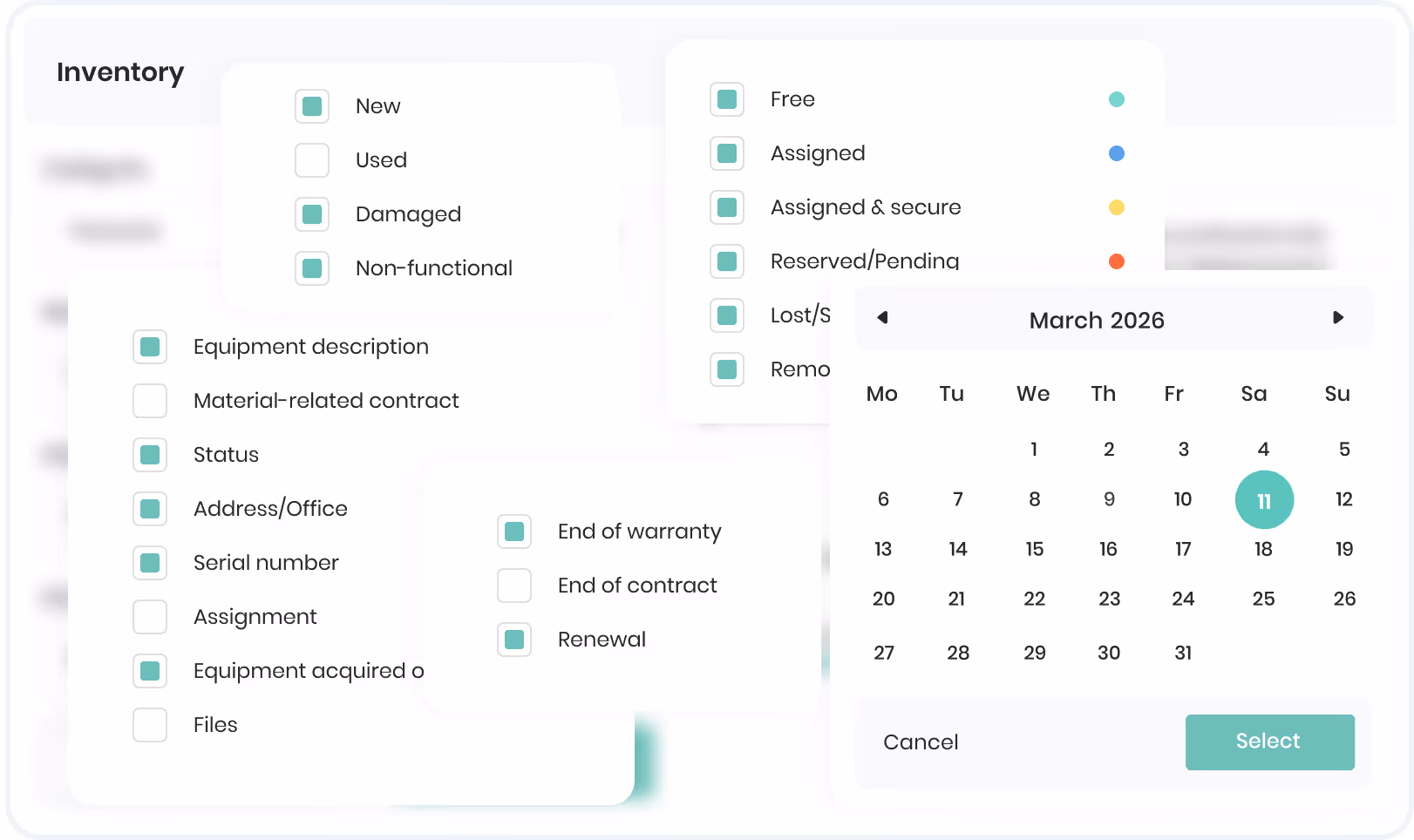Choose March 15 in the calendar
This screenshot has height=840, width=1414.
[x=1034, y=550]
